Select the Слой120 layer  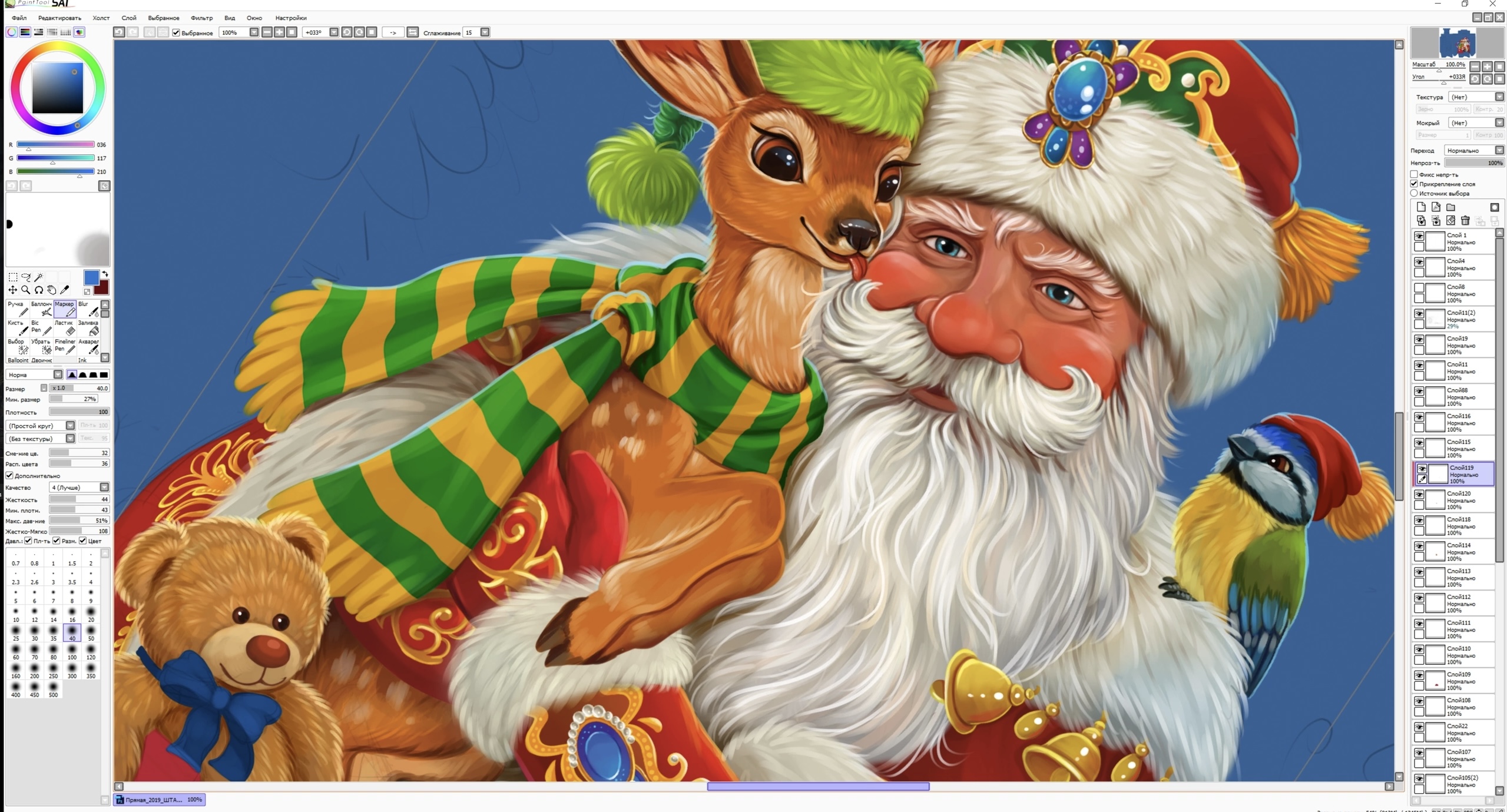[x=1453, y=500]
